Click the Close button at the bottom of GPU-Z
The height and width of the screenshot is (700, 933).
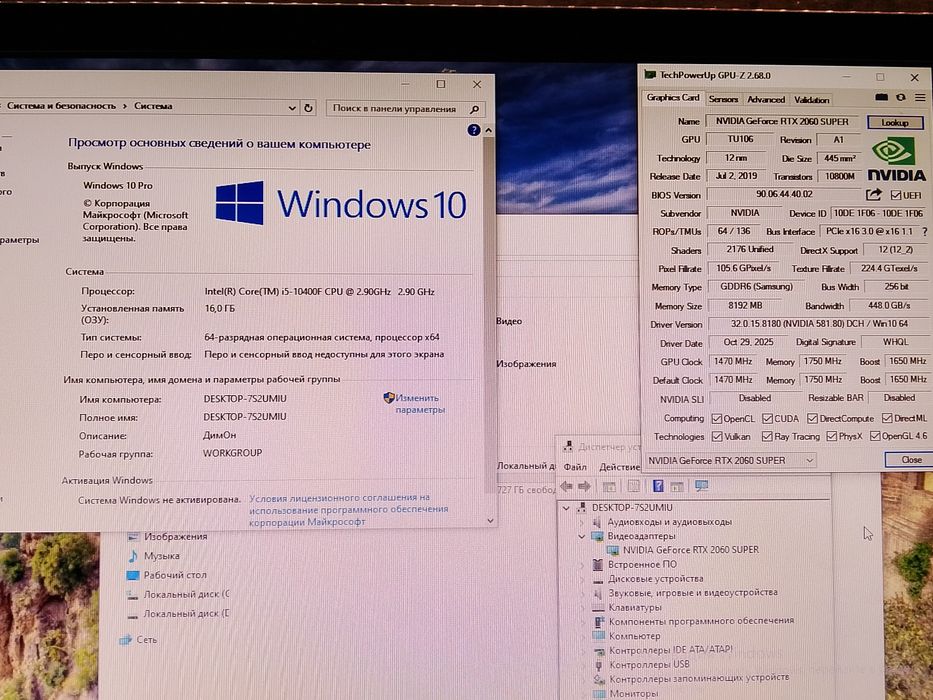click(x=910, y=460)
